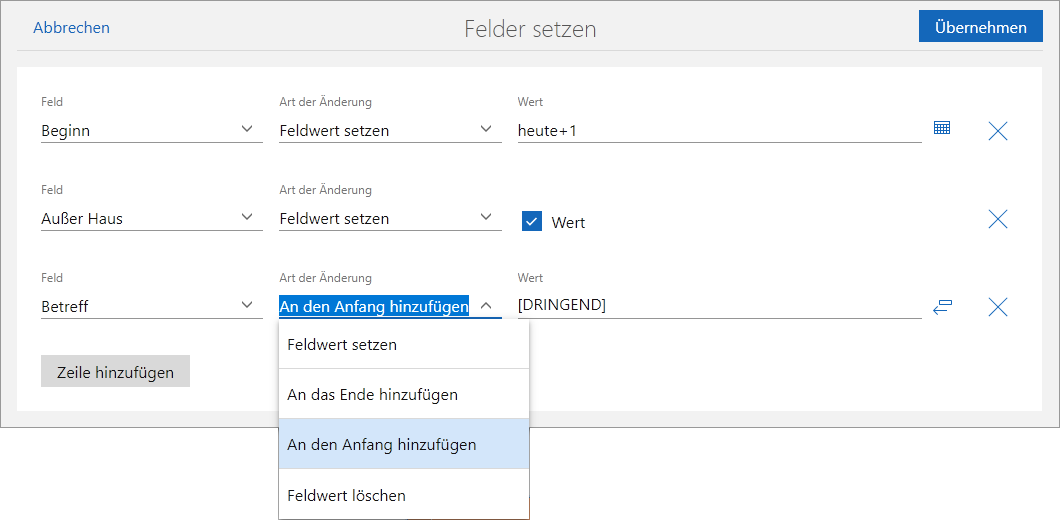Select Feldwert setzen from the list
The width and height of the screenshot is (1060, 520).
[x=403, y=344]
